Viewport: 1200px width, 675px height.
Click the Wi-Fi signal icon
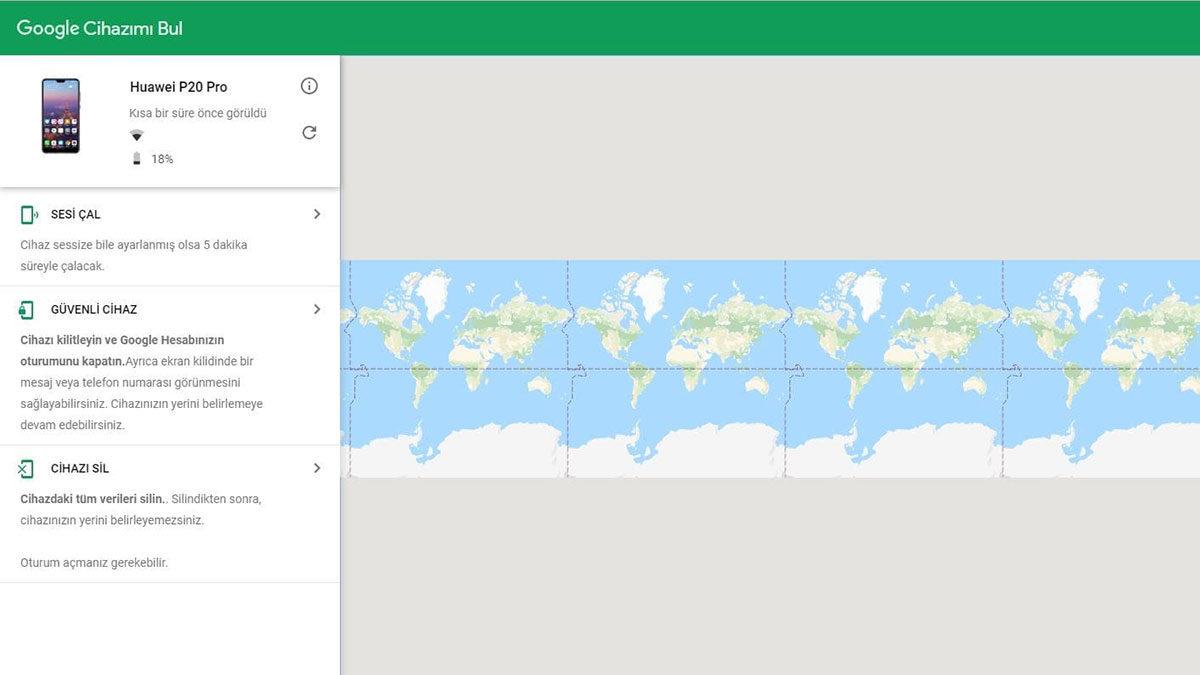(x=137, y=136)
